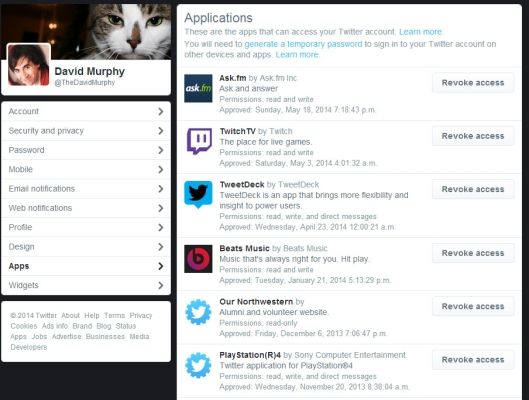Open the Apps footer link
Image resolution: width=529 pixels, height=400 pixels.
point(18,337)
